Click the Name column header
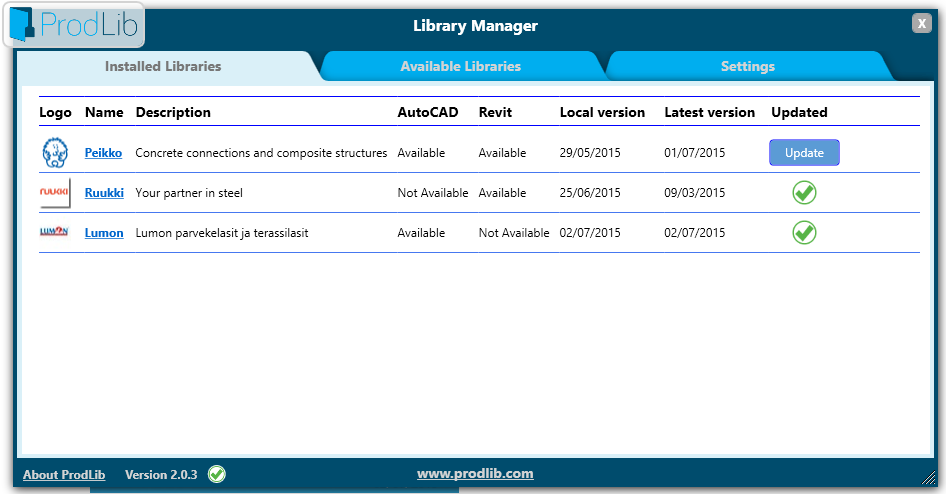This screenshot has width=946, height=494. 104,112
